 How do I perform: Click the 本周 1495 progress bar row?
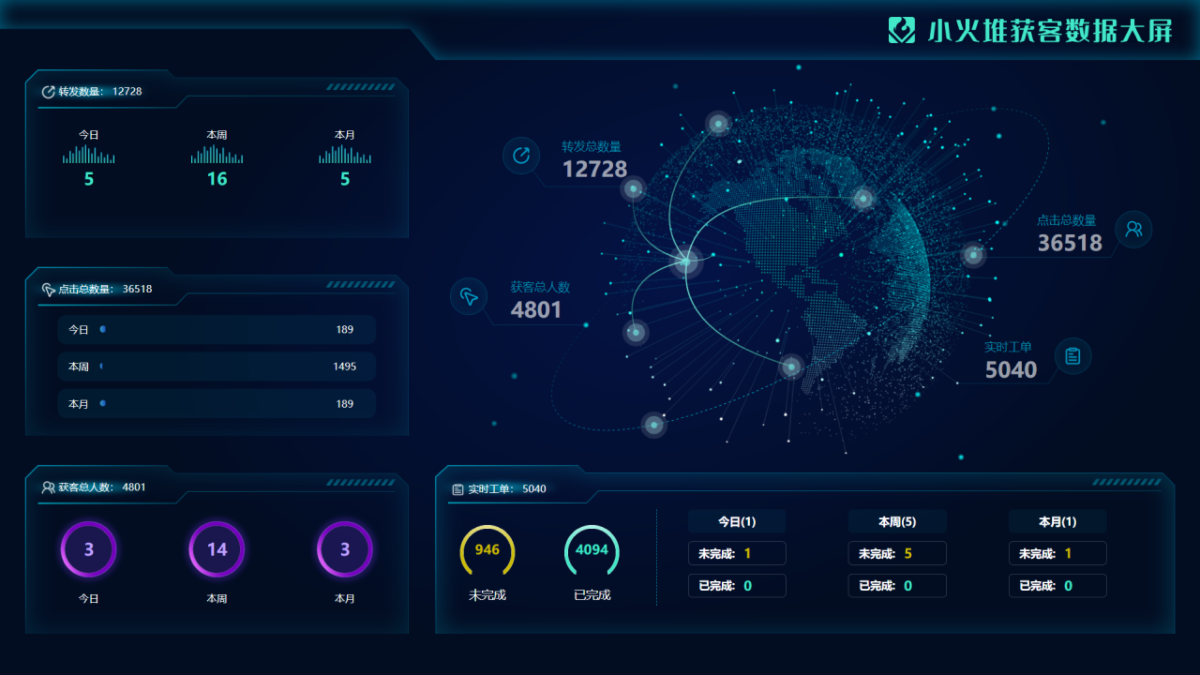(x=216, y=366)
